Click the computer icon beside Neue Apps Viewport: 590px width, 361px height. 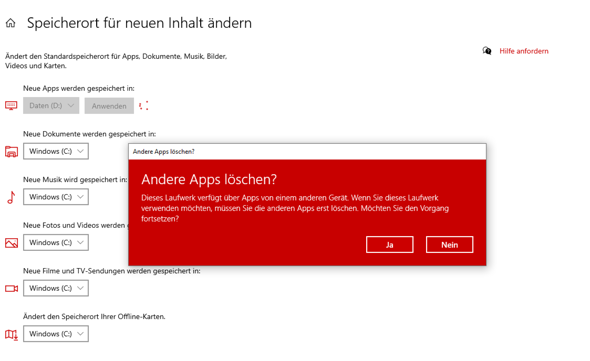point(11,106)
